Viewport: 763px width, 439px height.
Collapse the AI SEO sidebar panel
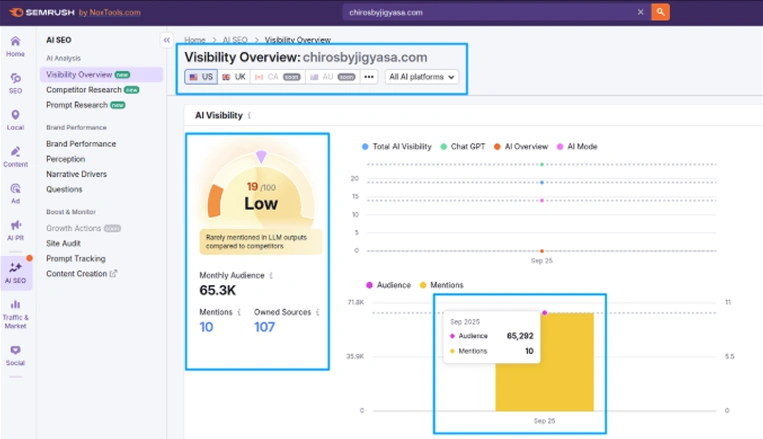[x=166, y=40]
